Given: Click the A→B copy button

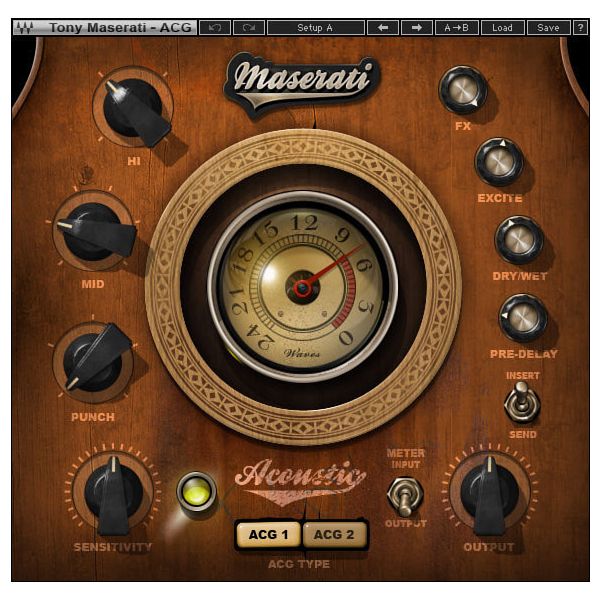Looking at the screenshot, I should click(456, 28).
